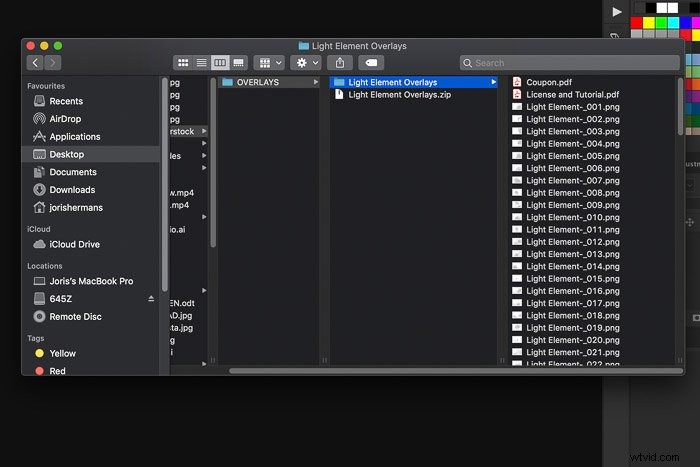Click the iCloud Drive cloud icon
Image resolution: width=700 pixels, height=467 pixels.
pyautogui.click(x=39, y=244)
